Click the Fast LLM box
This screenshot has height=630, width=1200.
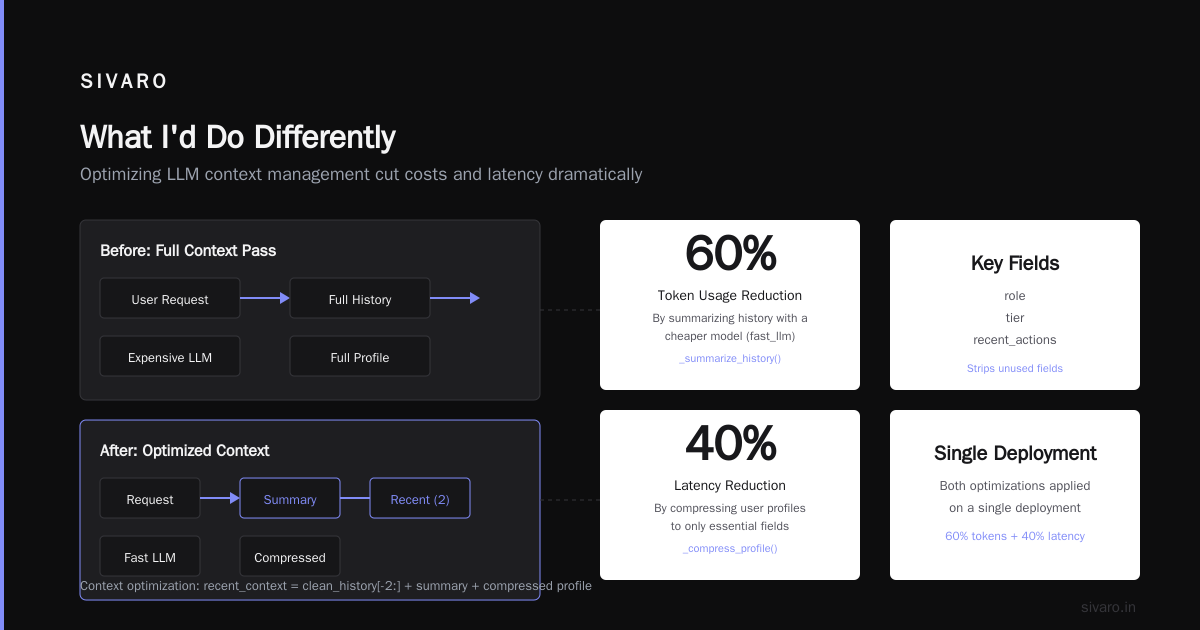click(x=150, y=556)
